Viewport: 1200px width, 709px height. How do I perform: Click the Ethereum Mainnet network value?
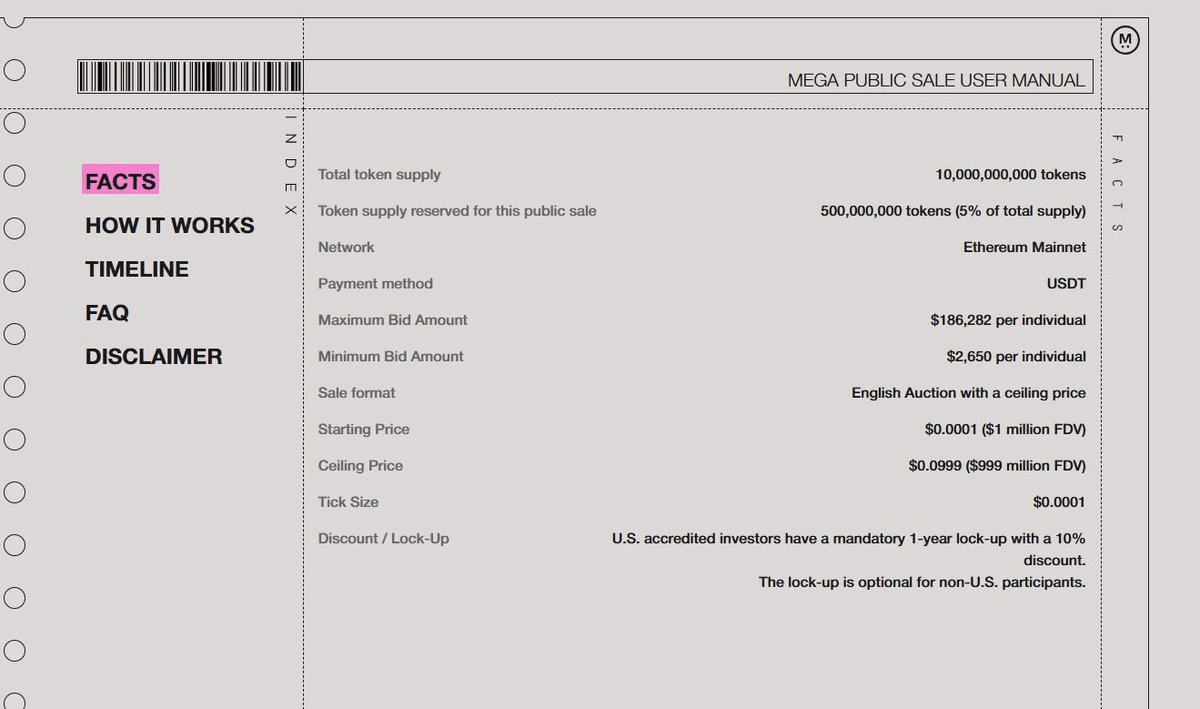tap(1024, 247)
